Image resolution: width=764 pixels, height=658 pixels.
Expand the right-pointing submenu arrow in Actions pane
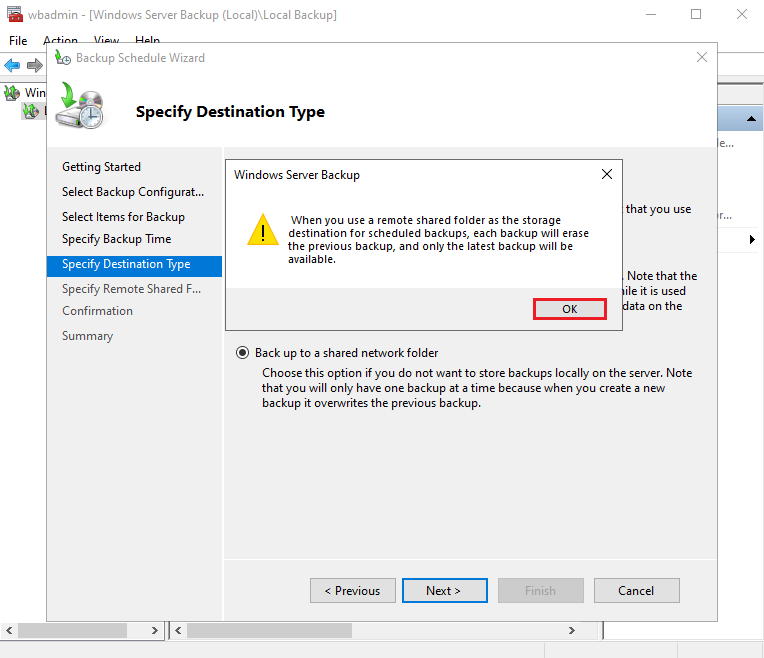752,240
